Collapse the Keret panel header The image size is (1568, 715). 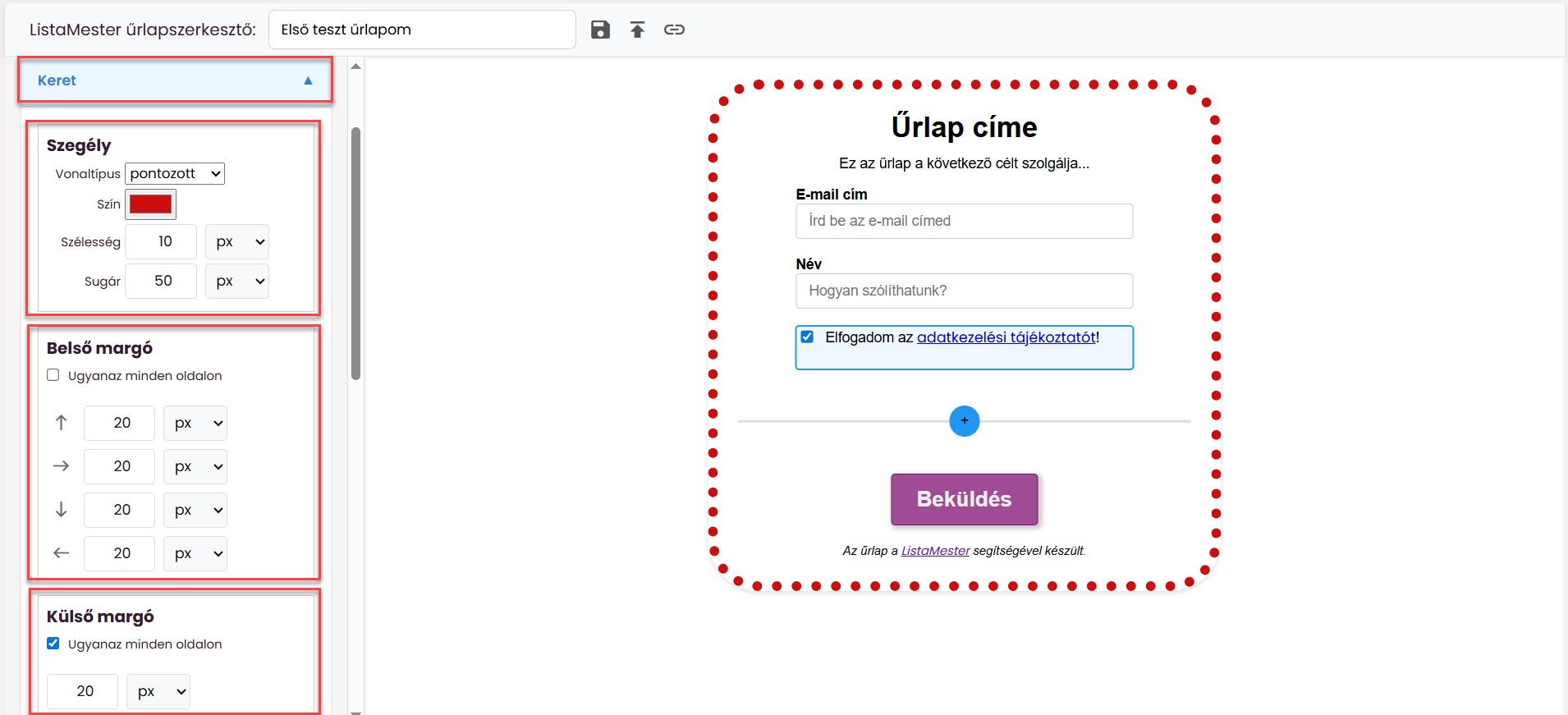[175, 80]
